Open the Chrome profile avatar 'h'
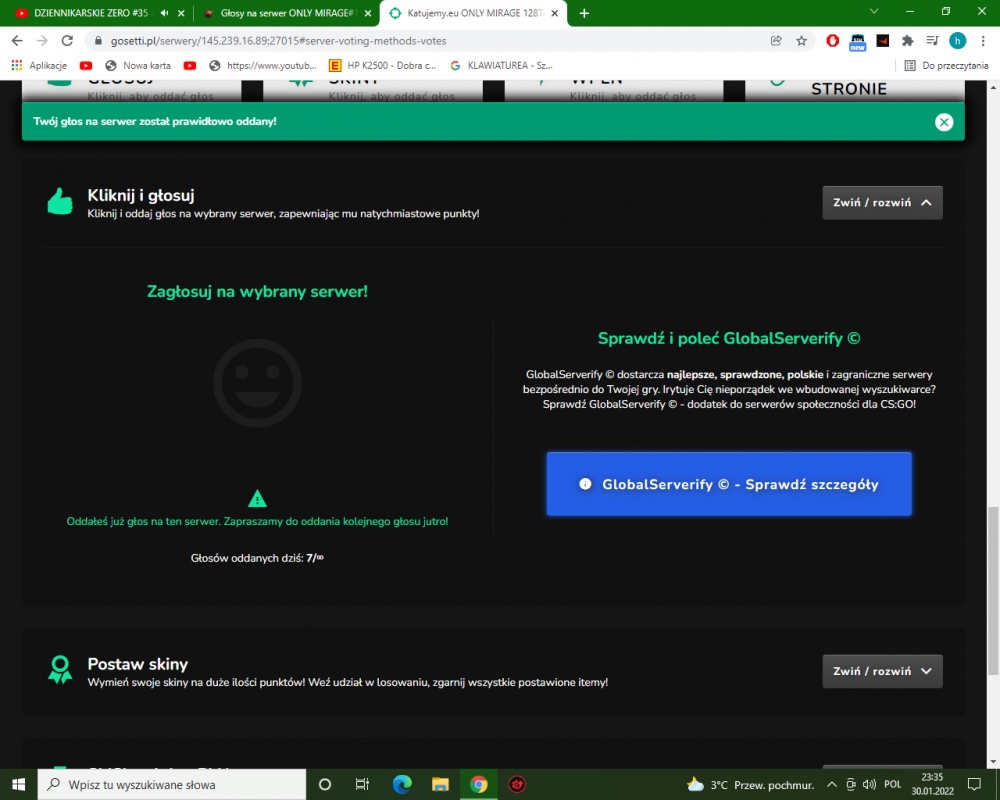 (x=957, y=41)
